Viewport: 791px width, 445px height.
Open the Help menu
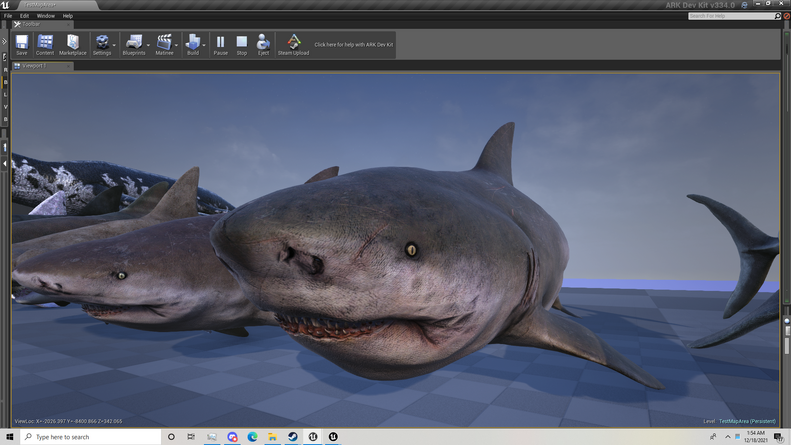click(x=68, y=16)
